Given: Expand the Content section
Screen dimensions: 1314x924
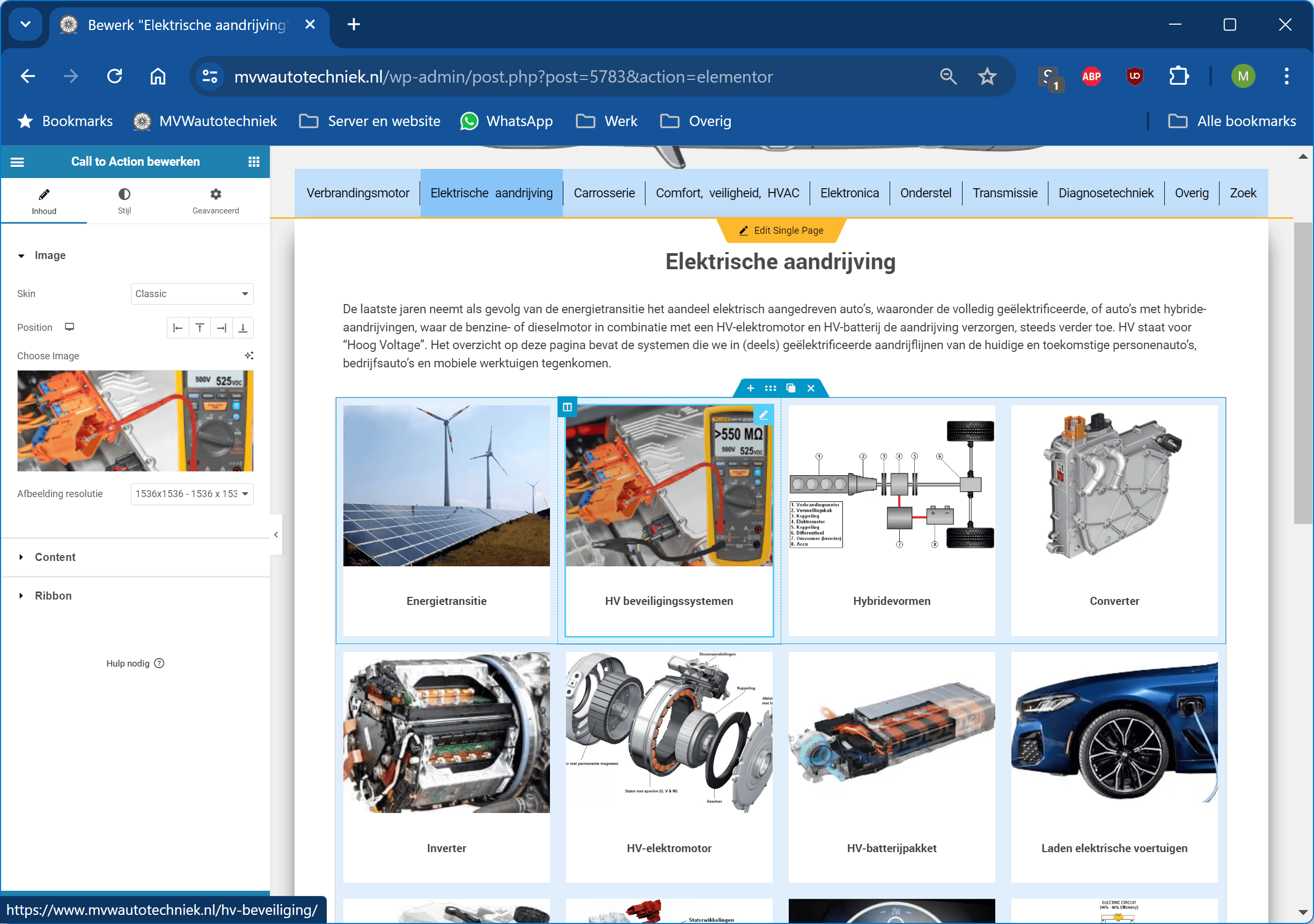Looking at the screenshot, I should coord(55,557).
